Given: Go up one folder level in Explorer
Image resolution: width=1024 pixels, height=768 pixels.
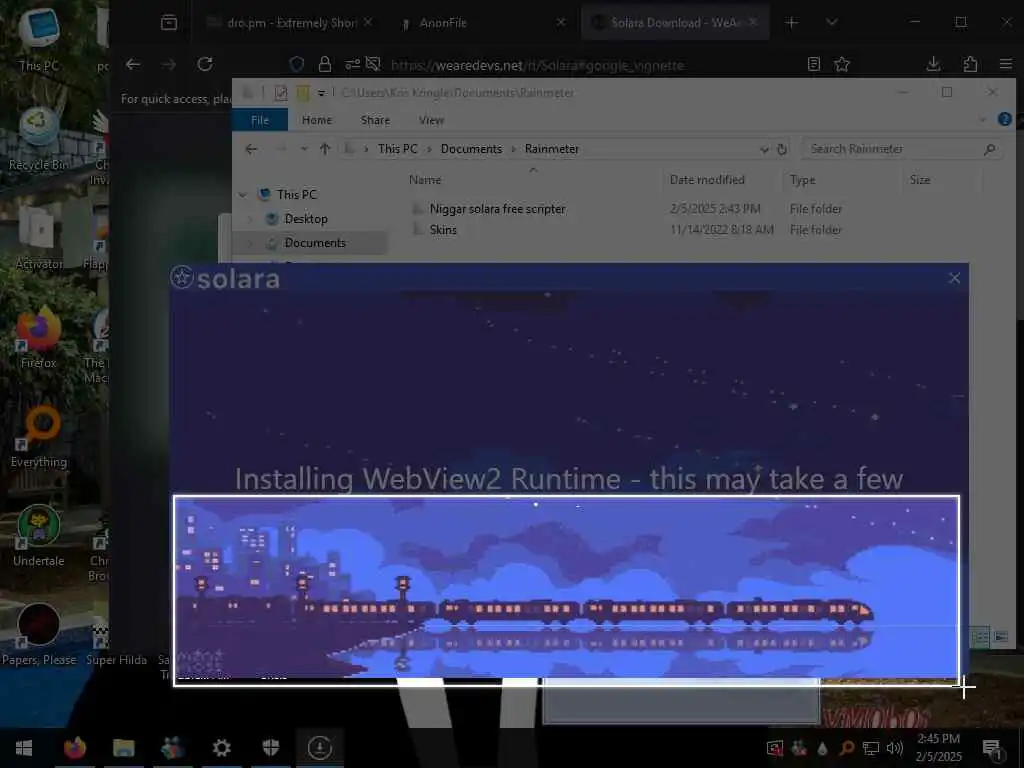Looking at the screenshot, I should tap(325, 149).
